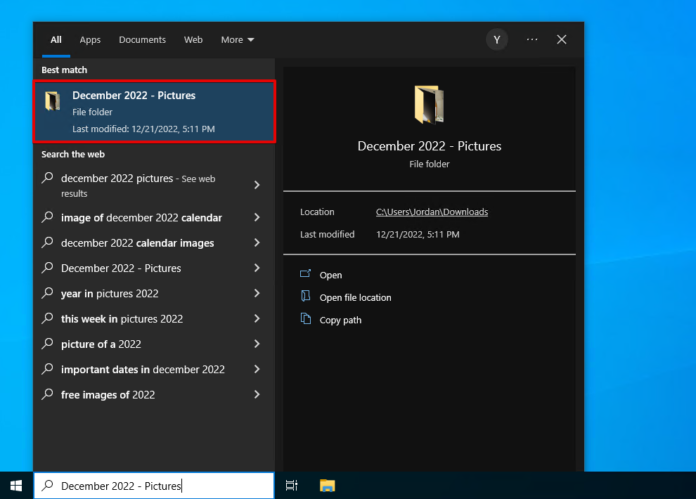Click the Y user account avatar
This screenshot has height=499, width=696.
pos(497,39)
